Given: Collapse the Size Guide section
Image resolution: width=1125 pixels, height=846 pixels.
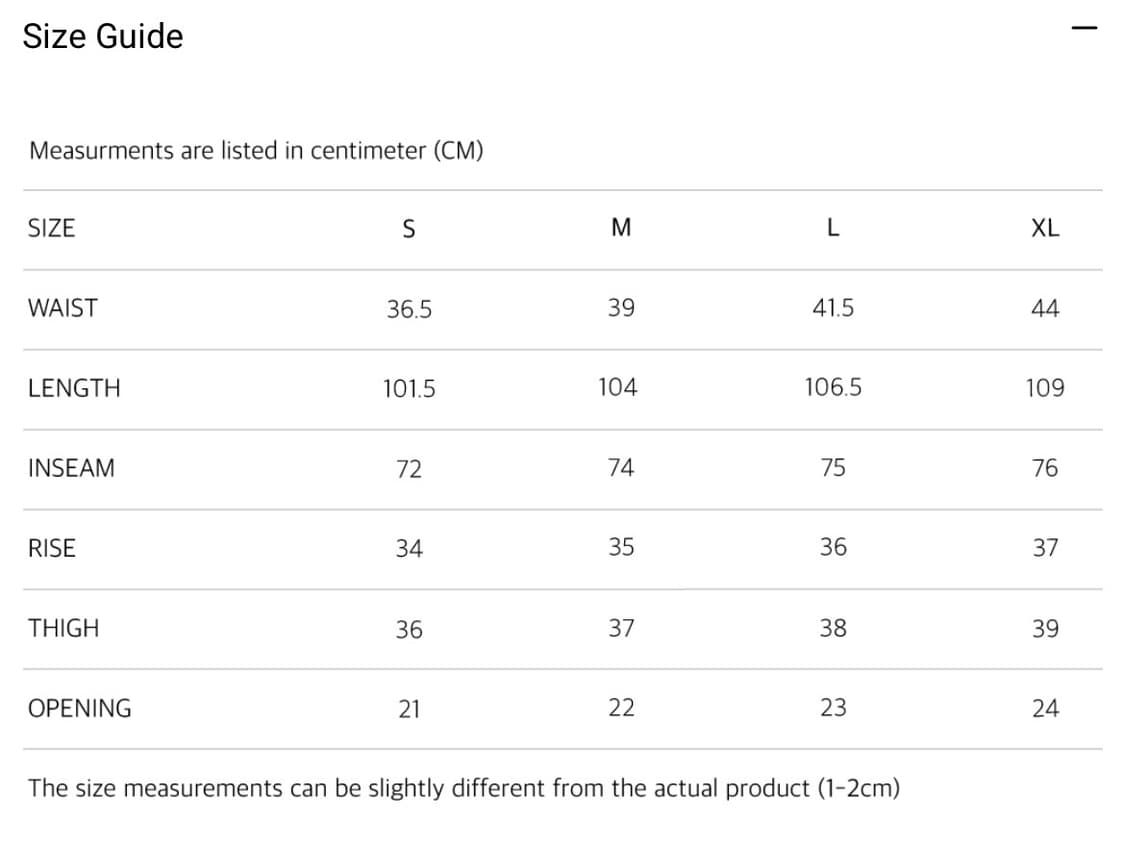Looking at the screenshot, I should point(1084,28).
